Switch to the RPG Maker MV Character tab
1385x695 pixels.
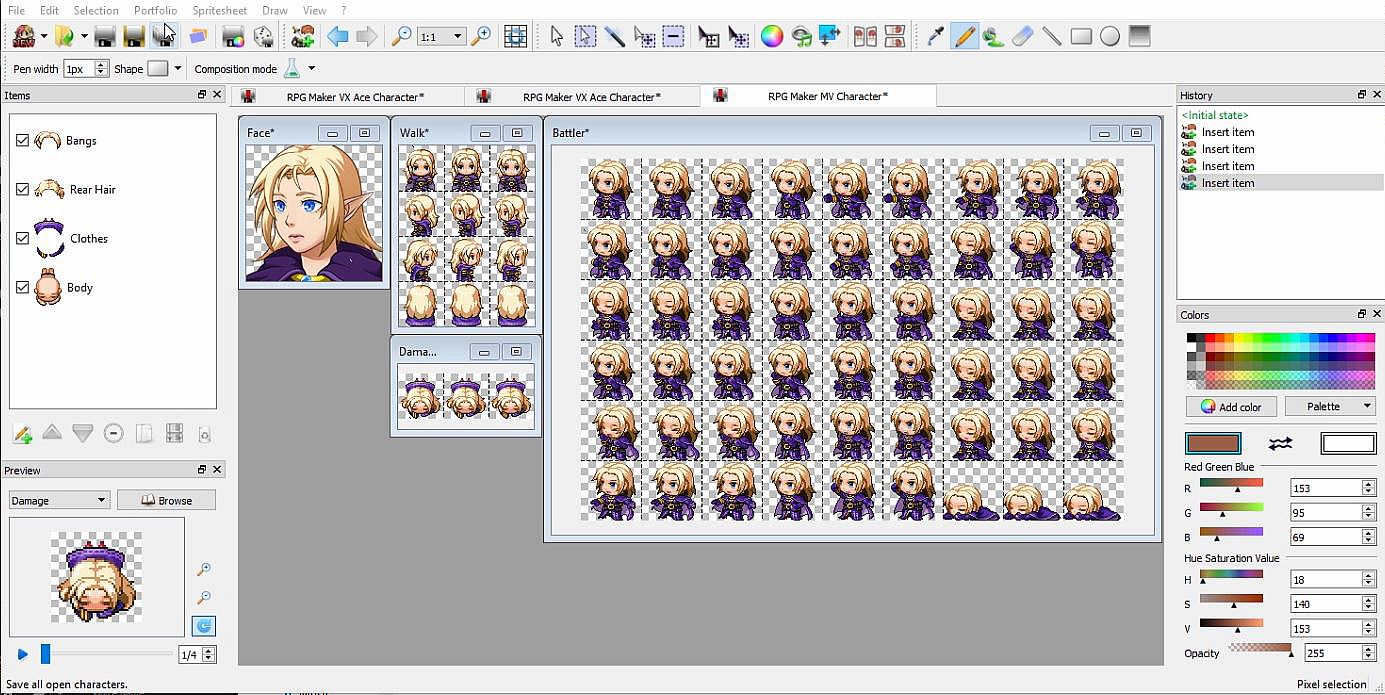[826, 97]
